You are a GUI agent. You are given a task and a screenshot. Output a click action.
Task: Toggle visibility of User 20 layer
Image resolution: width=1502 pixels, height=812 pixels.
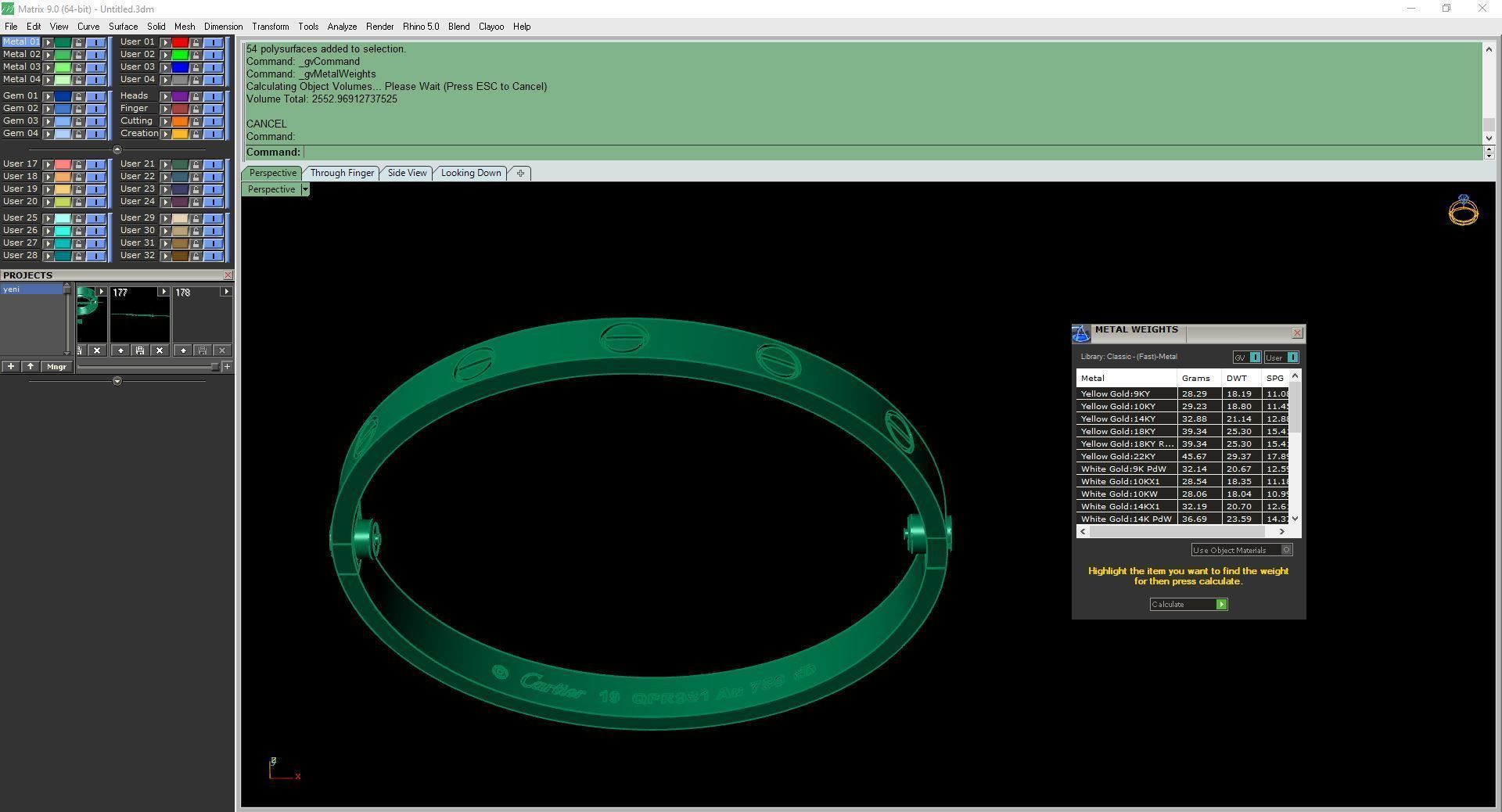click(96, 202)
